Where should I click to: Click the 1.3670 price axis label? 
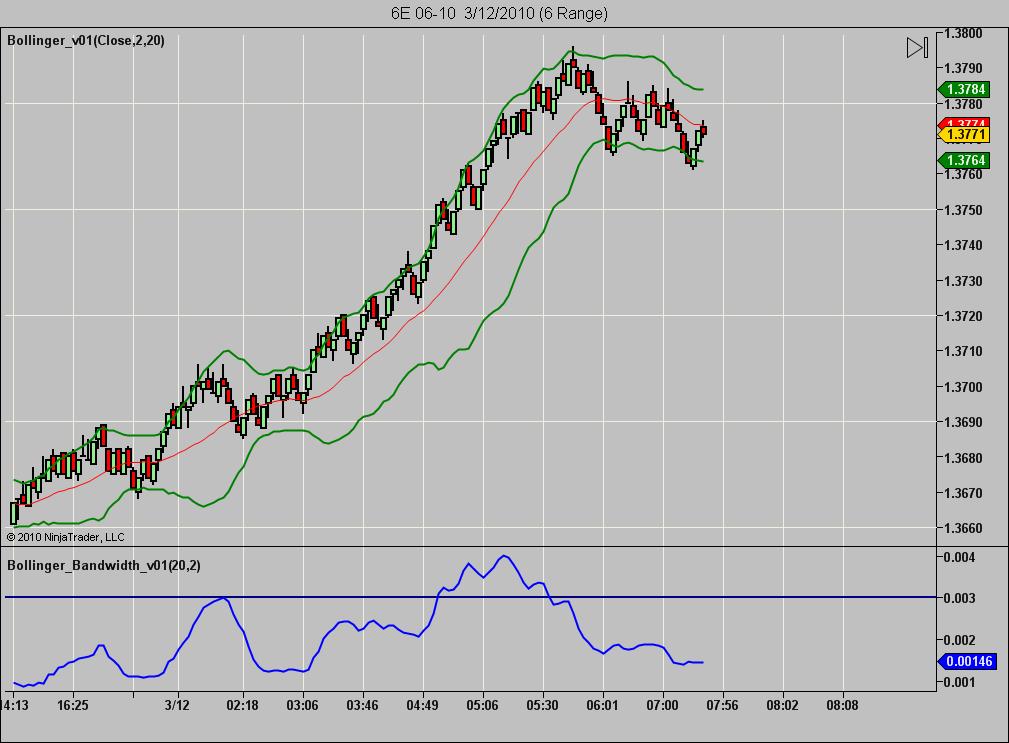(x=963, y=493)
